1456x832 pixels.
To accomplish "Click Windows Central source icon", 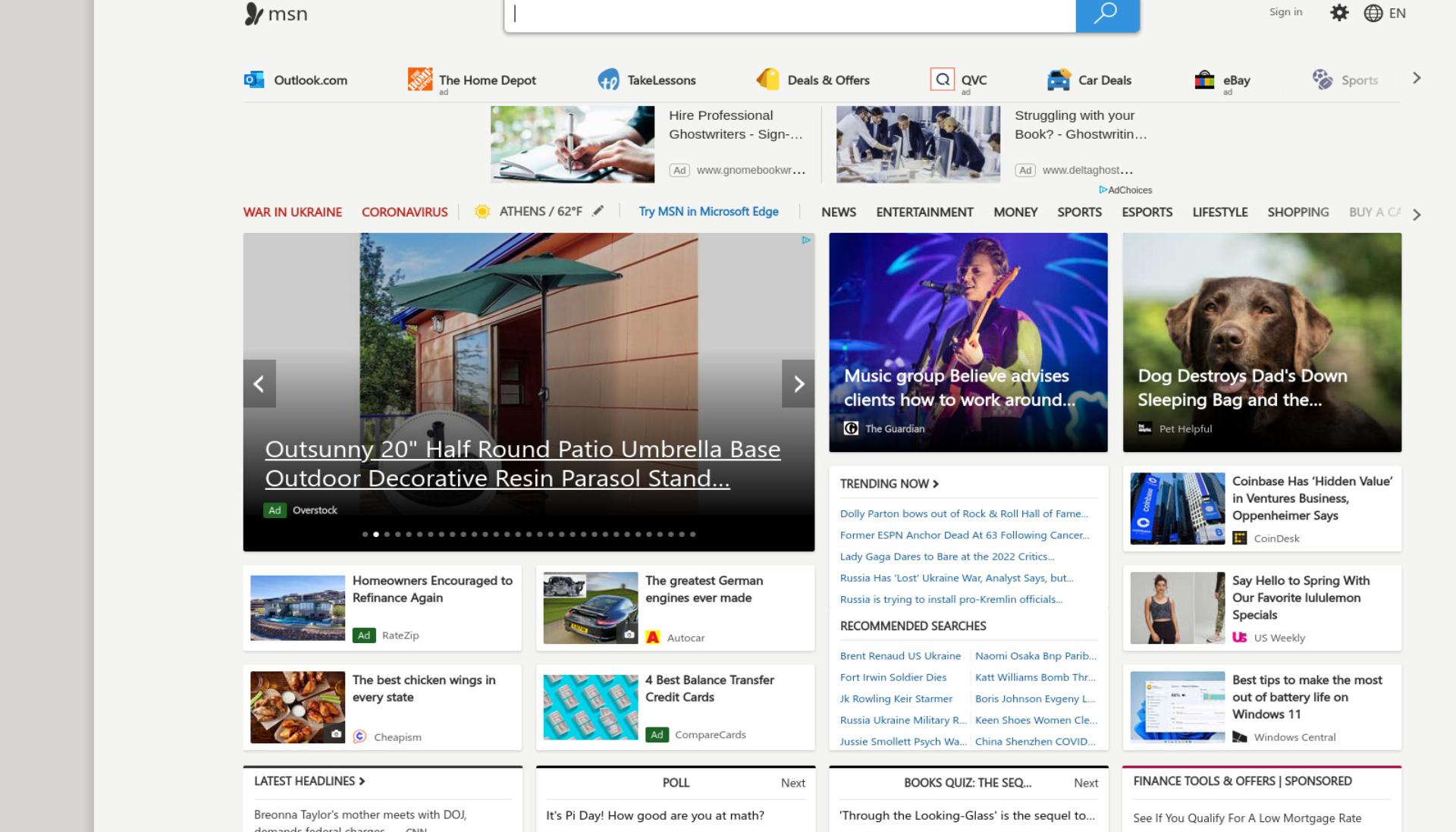I will [1240, 737].
